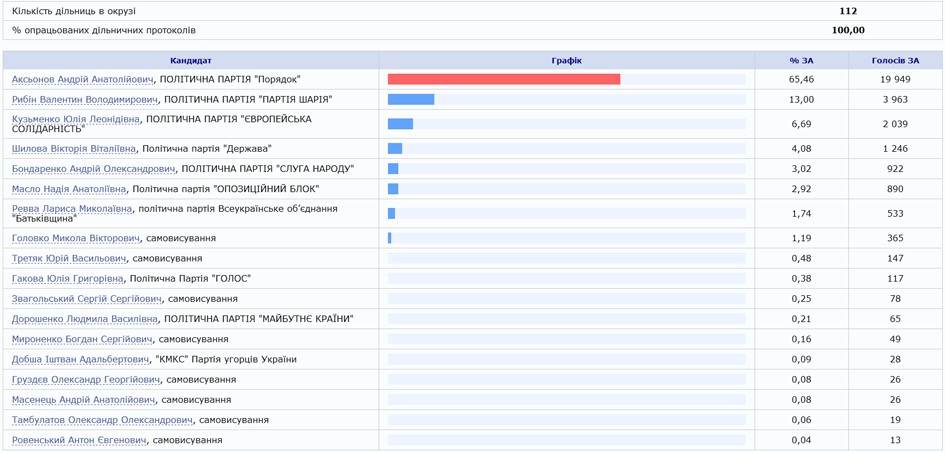Click the percentage 1,74
The height and width of the screenshot is (453, 945).
[x=802, y=213]
